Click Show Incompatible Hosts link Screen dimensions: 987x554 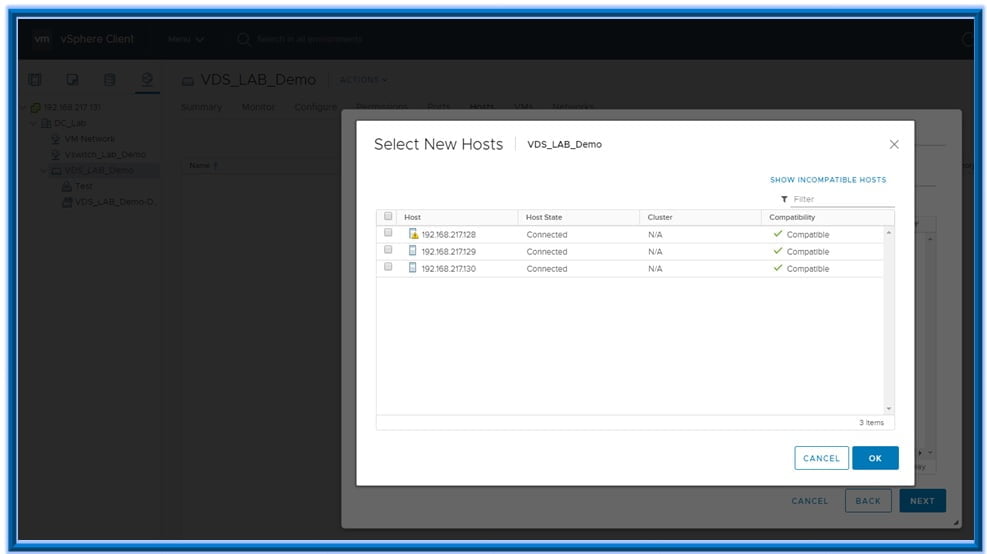point(827,180)
